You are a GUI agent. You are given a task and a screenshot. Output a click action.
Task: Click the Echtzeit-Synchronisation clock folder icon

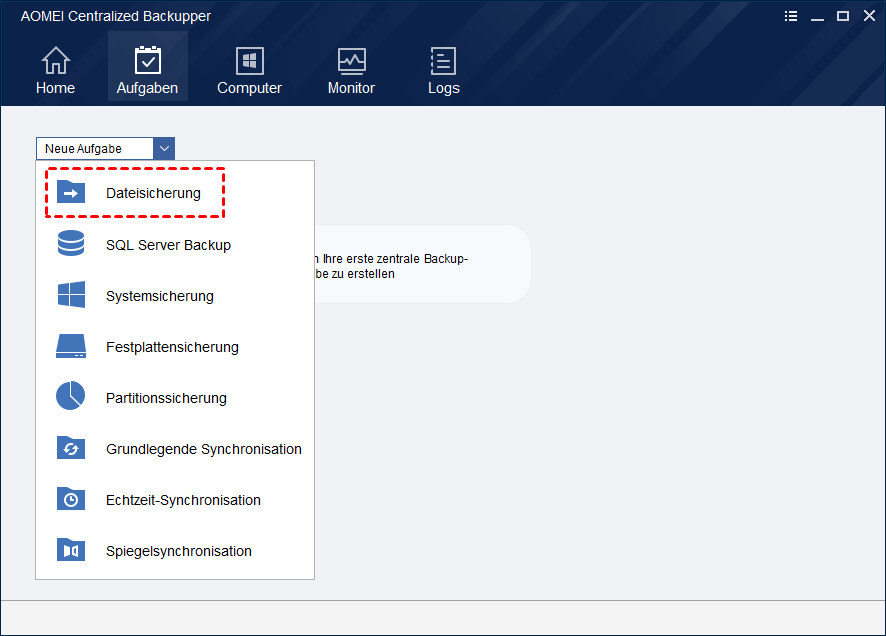tap(71, 499)
